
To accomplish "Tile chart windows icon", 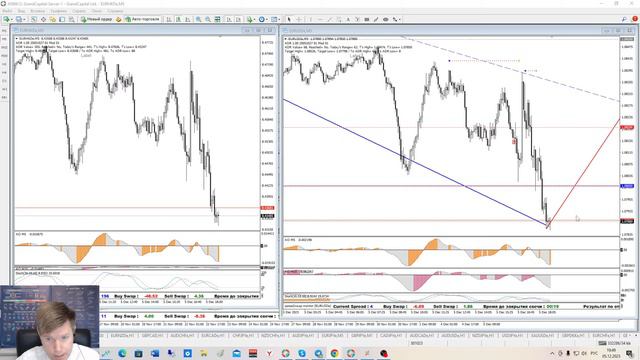I will (x=218, y=19).
